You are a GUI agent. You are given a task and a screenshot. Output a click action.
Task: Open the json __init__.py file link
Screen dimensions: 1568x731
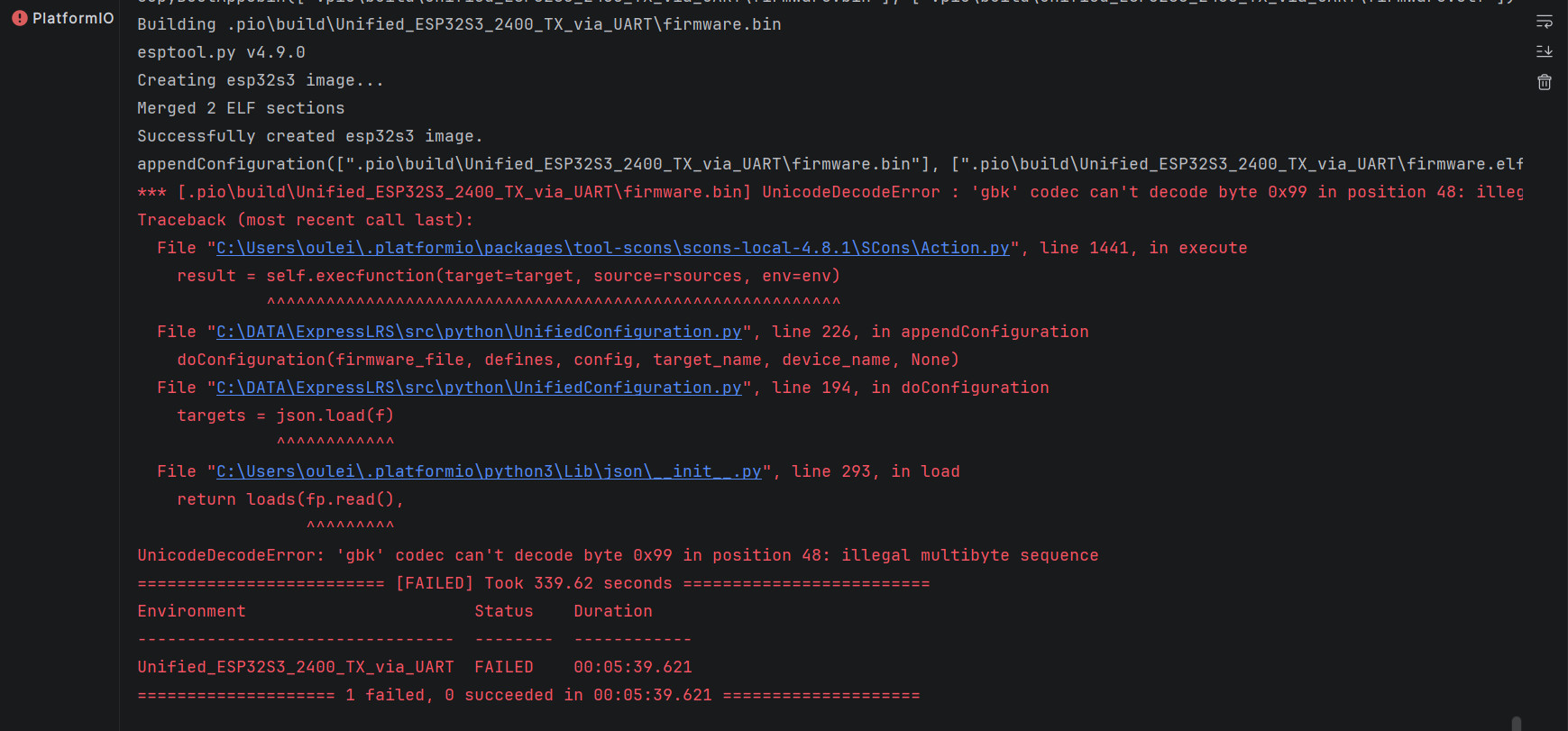coord(489,471)
